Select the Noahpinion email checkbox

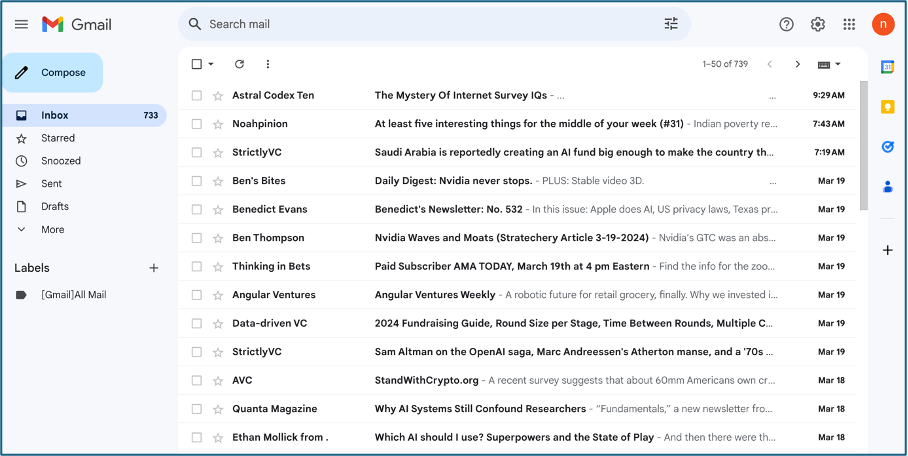(x=197, y=123)
